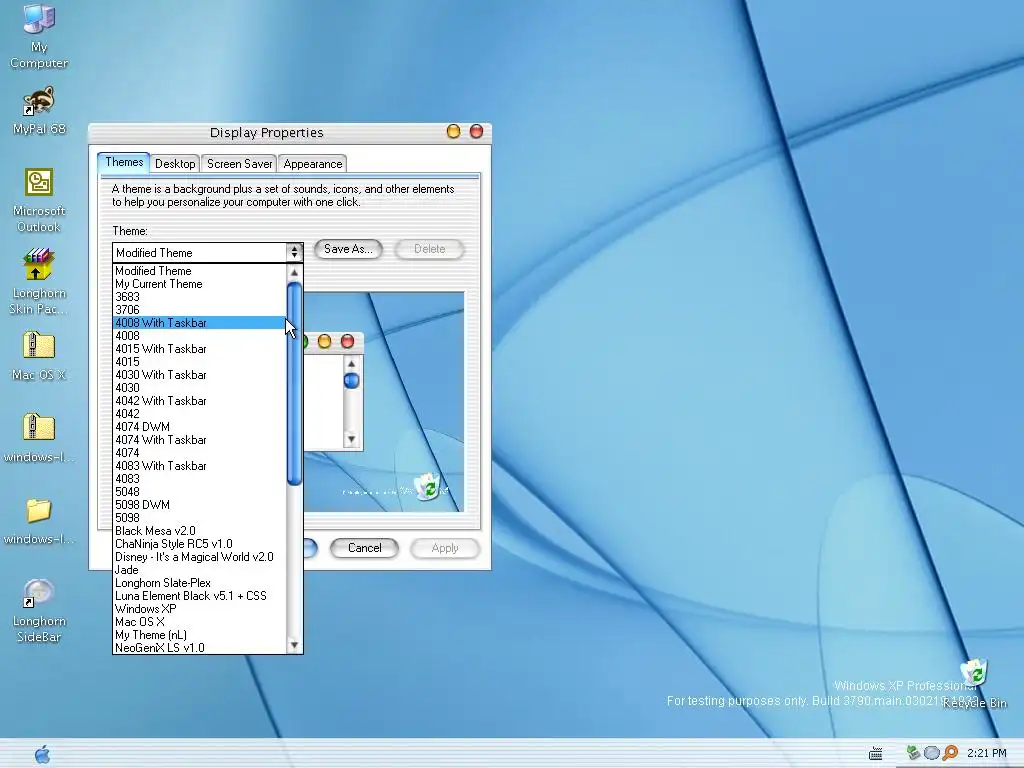Choose My Current Theme from list
1024x768 pixels.
click(200, 283)
